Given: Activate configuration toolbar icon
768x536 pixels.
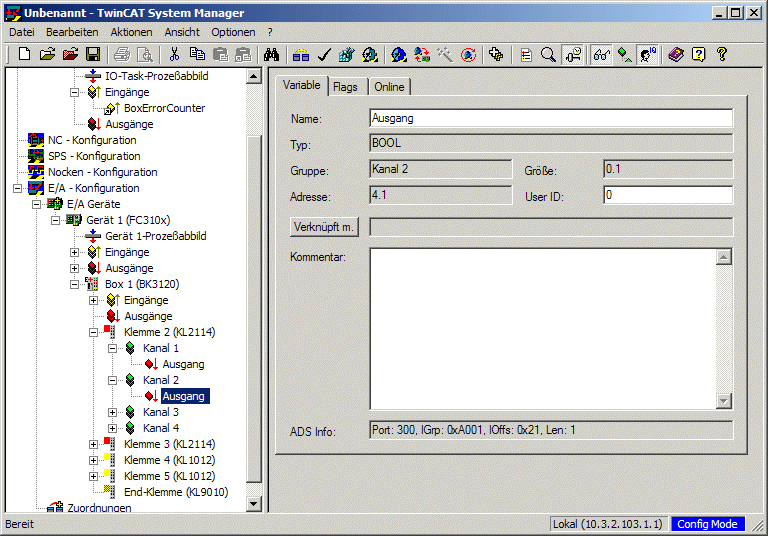Looking at the screenshot, I should [x=347, y=54].
